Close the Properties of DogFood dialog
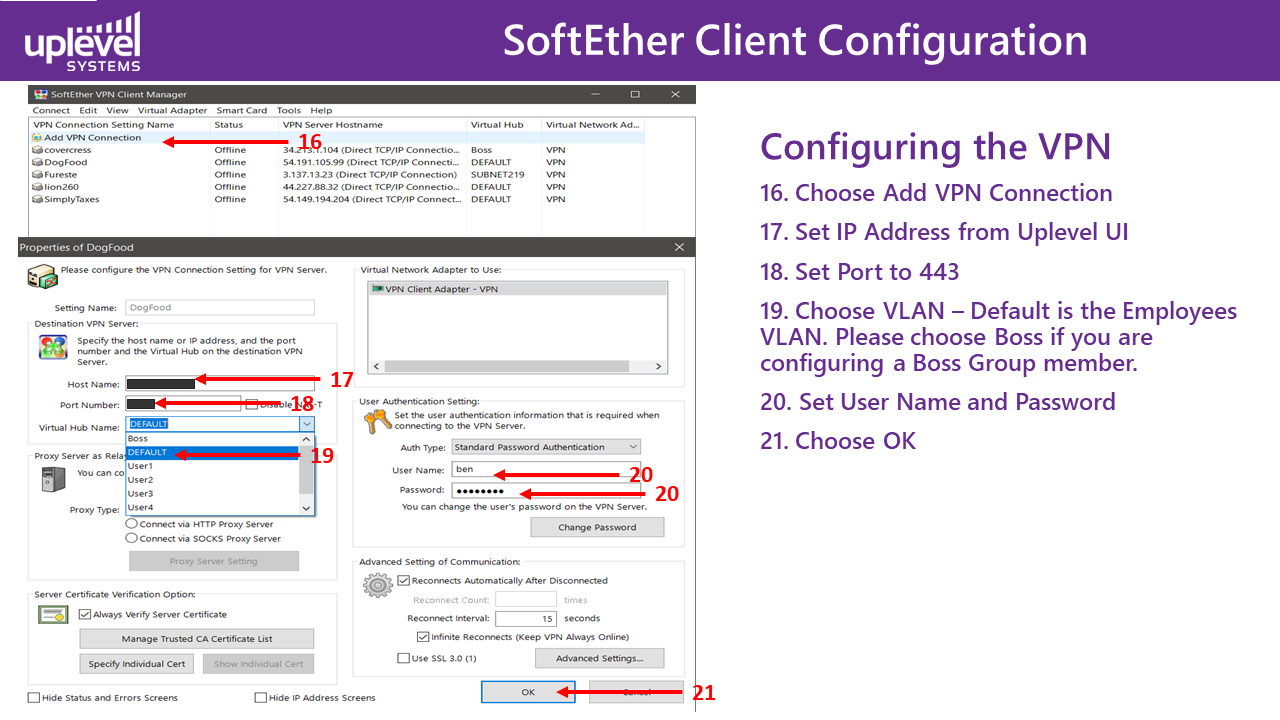 point(680,247)
